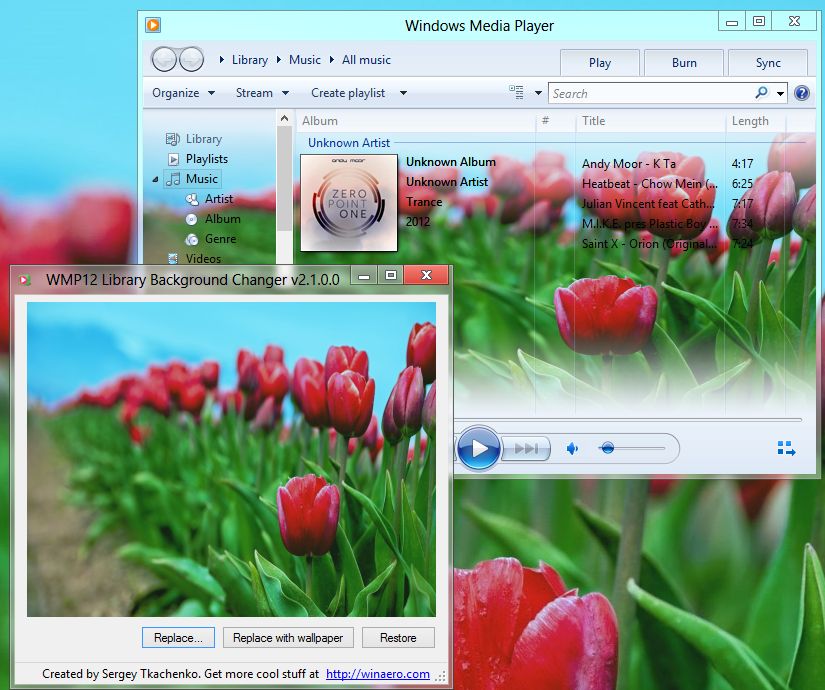
Task: Click the Replace with wallpaper button
Action: point(288,637)
